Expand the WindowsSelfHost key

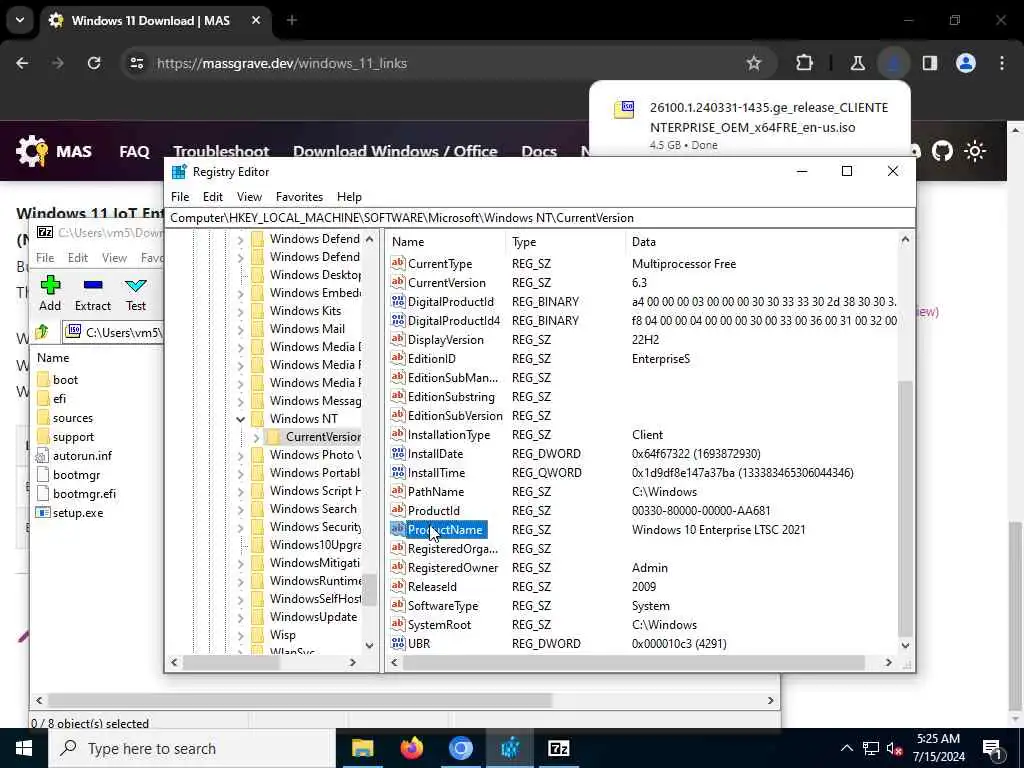[x=240, y=600]
